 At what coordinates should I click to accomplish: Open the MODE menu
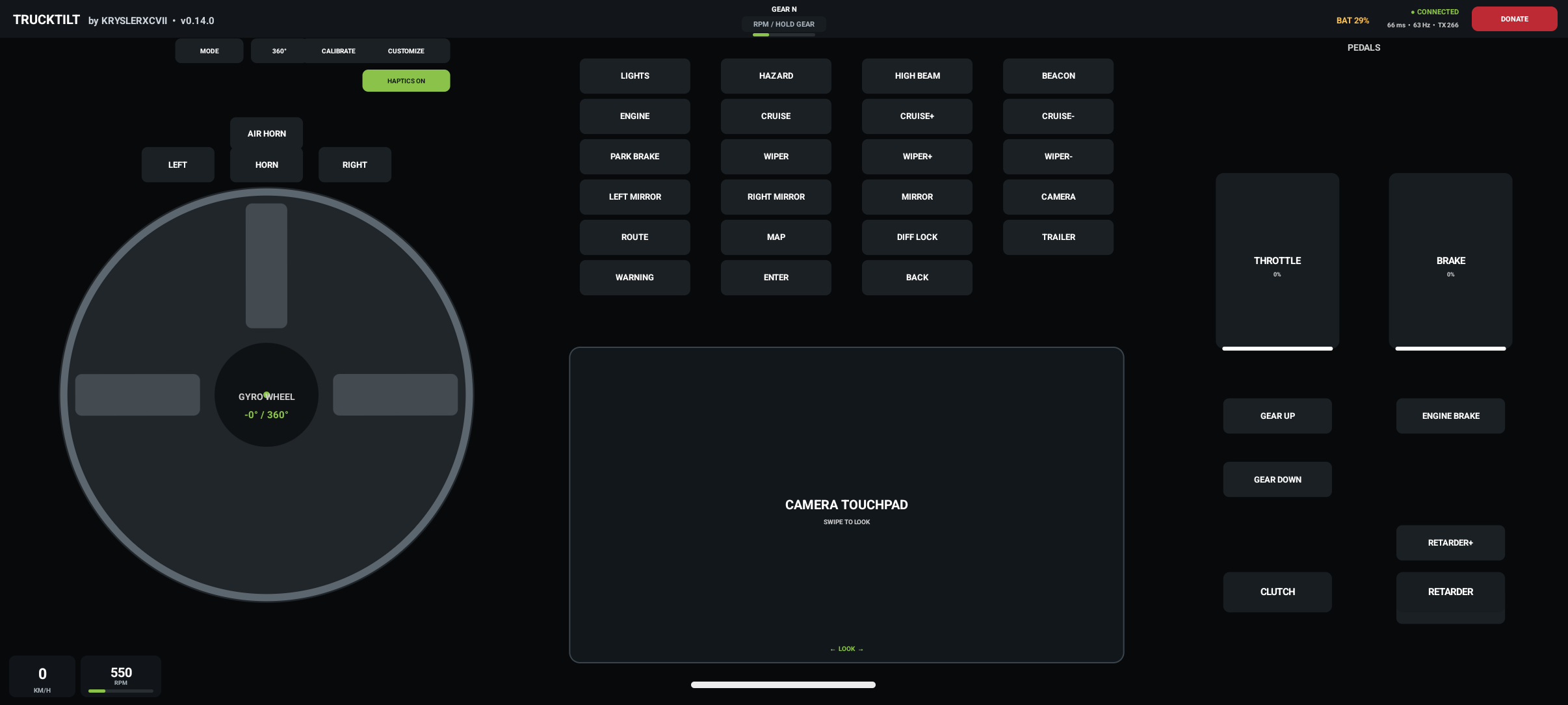pos(209,51)
